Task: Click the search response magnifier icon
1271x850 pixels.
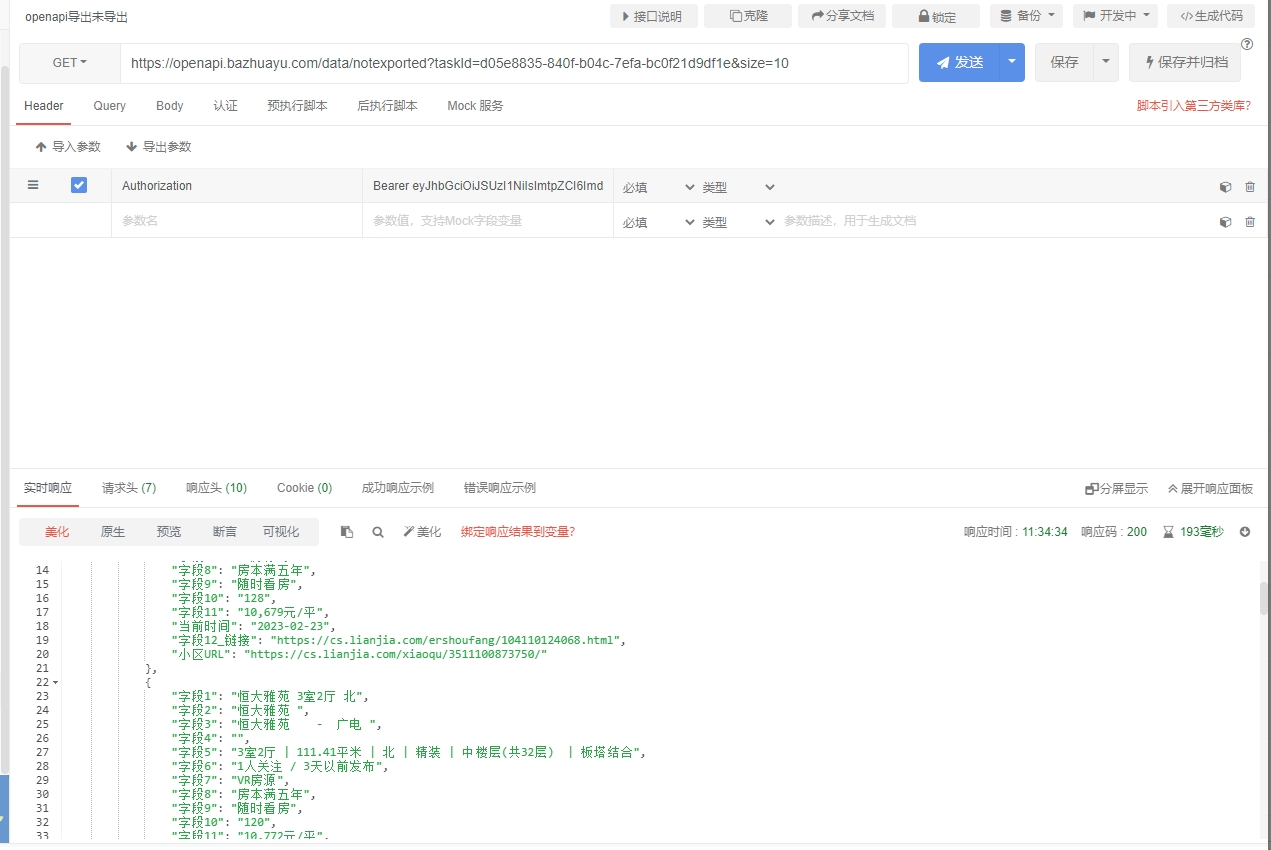Action: click(x=378, y=532)
